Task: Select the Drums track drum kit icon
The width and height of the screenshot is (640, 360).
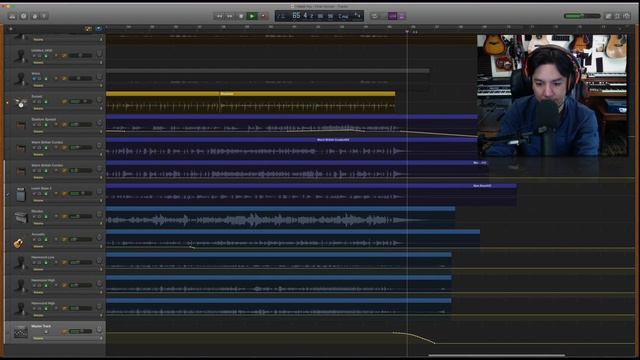Action: (x=20, y=102)
